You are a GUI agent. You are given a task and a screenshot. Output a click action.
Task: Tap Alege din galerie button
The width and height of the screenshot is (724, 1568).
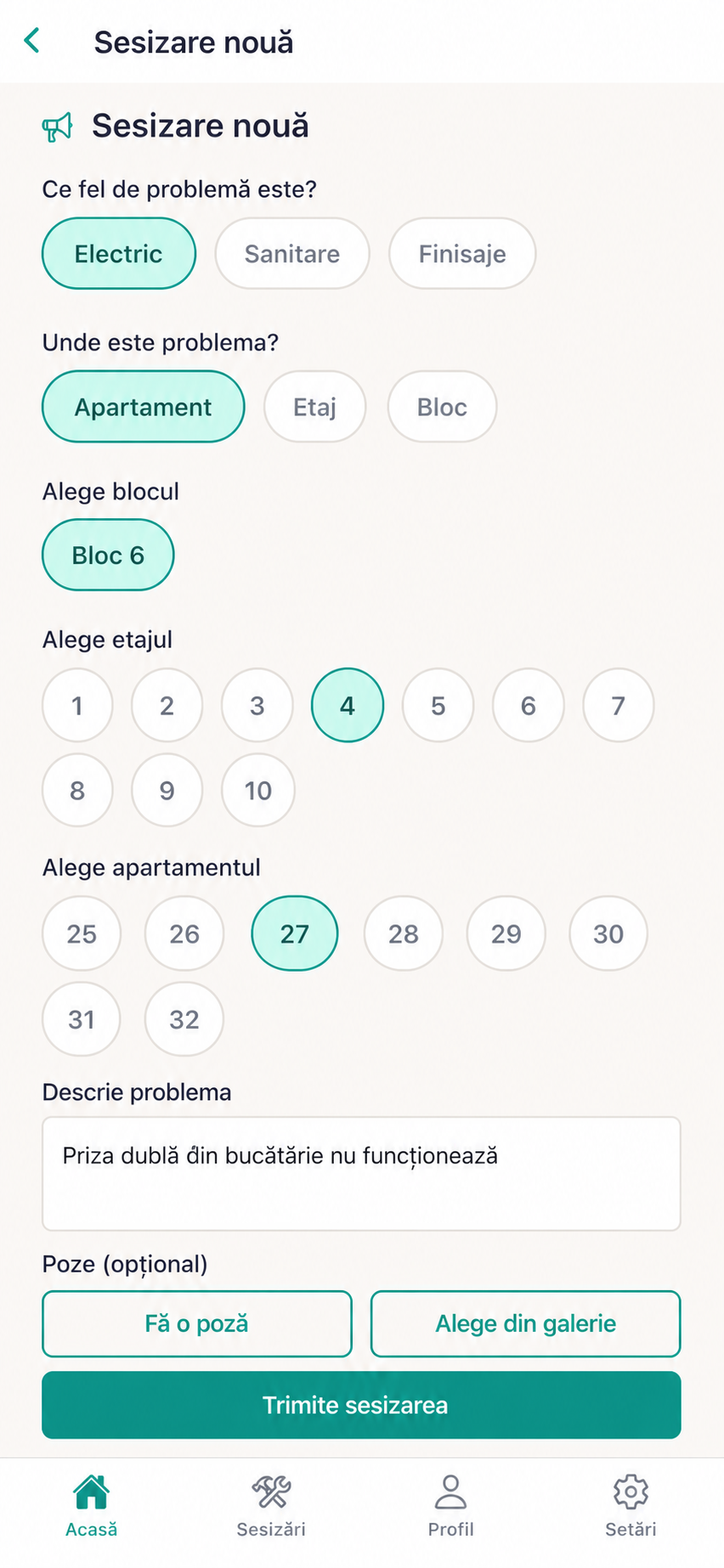click(526, 1323)
